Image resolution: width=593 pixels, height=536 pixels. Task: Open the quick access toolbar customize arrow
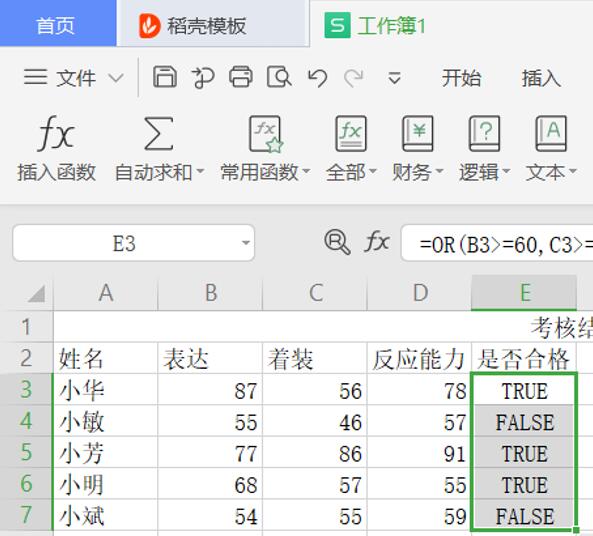pos(394,78)
